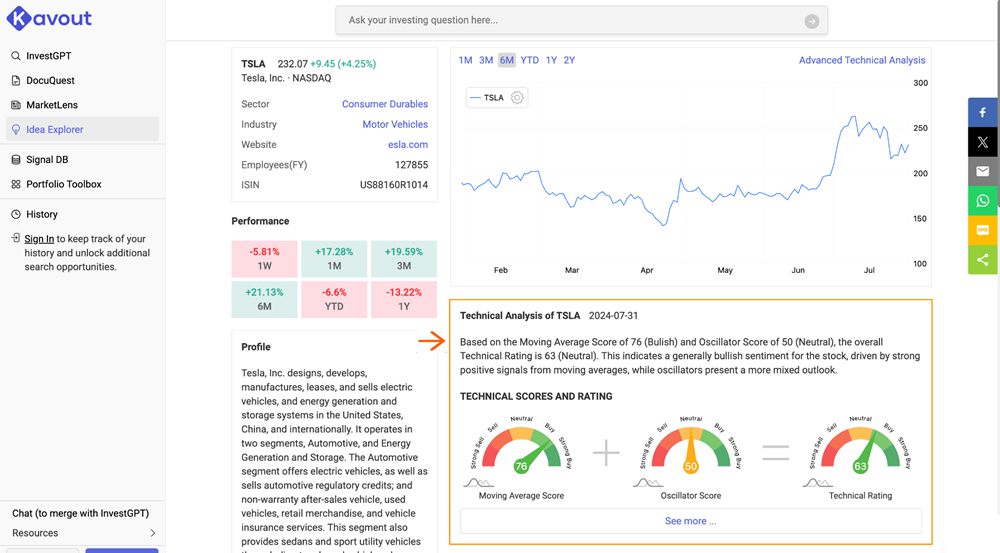Expand See more technical analysis

(x=690, y=521)
